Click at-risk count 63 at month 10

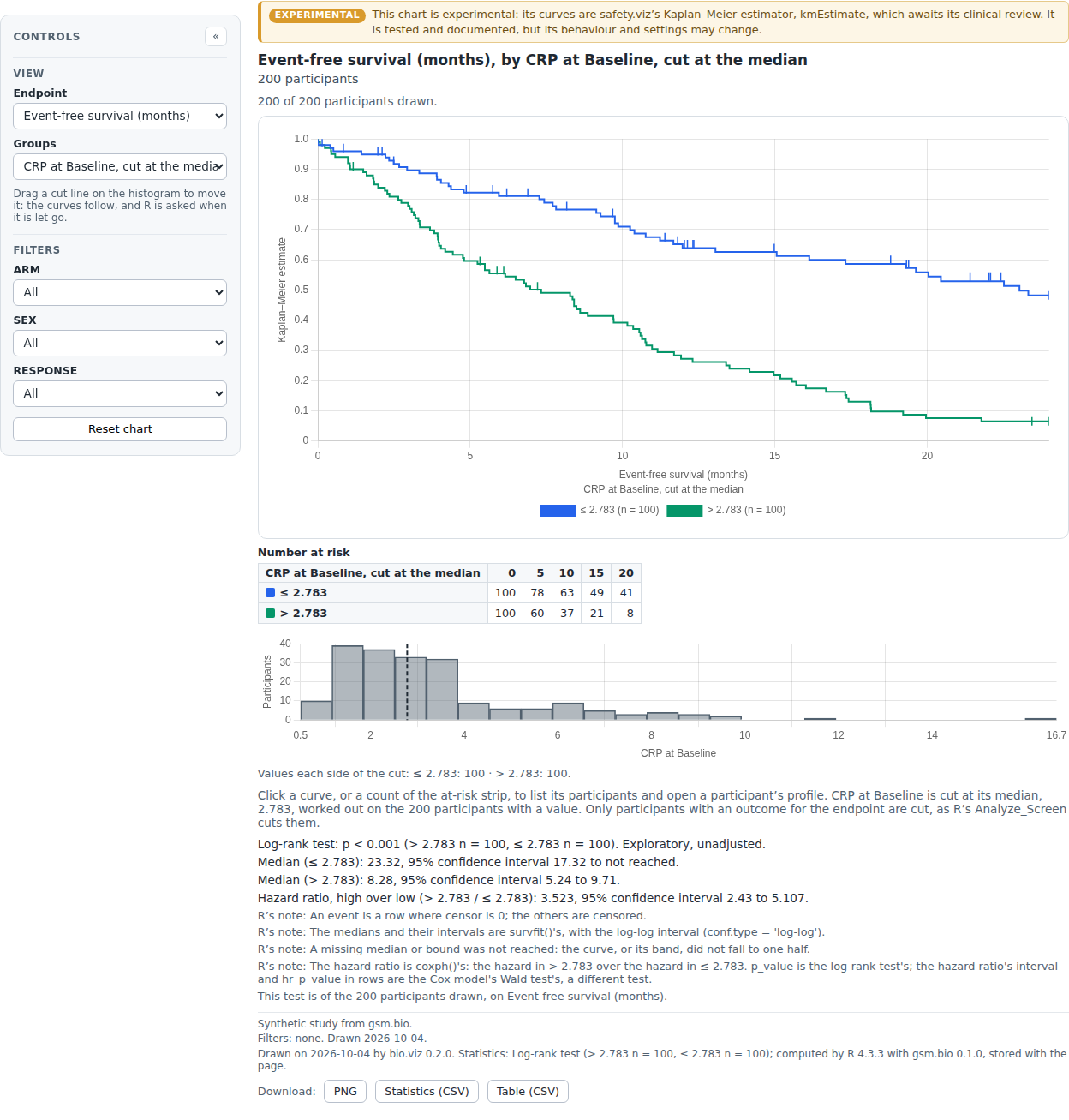pyautogui.click(x=567, y=593)
